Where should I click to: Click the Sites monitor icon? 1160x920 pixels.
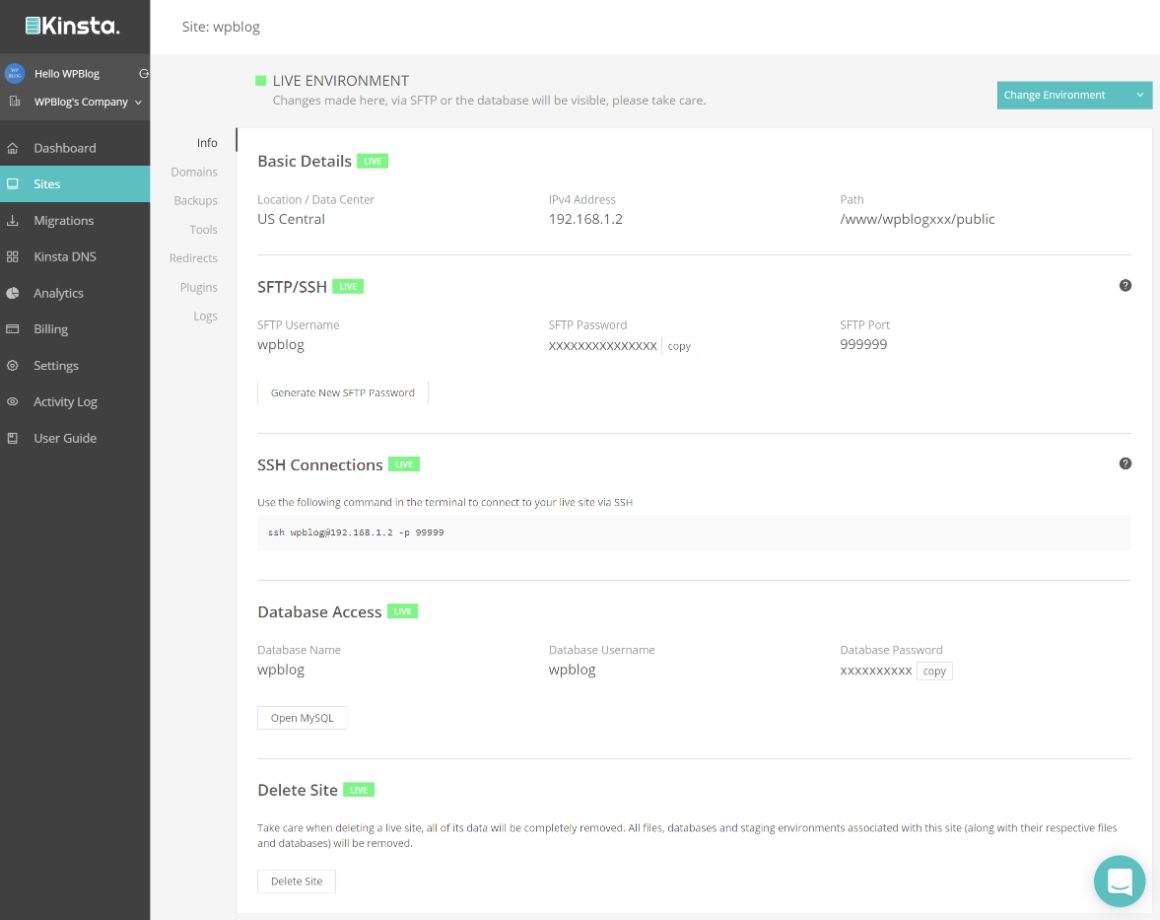[x=13, y=183]
